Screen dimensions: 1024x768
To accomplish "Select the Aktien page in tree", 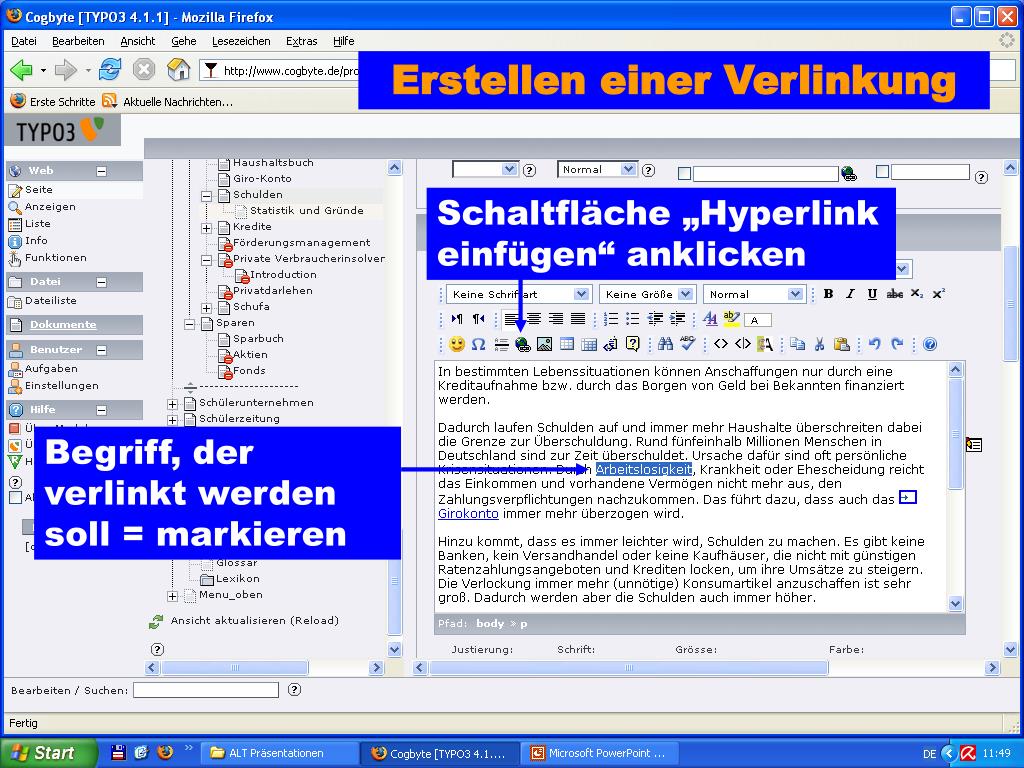I will [x=250, y=355].
